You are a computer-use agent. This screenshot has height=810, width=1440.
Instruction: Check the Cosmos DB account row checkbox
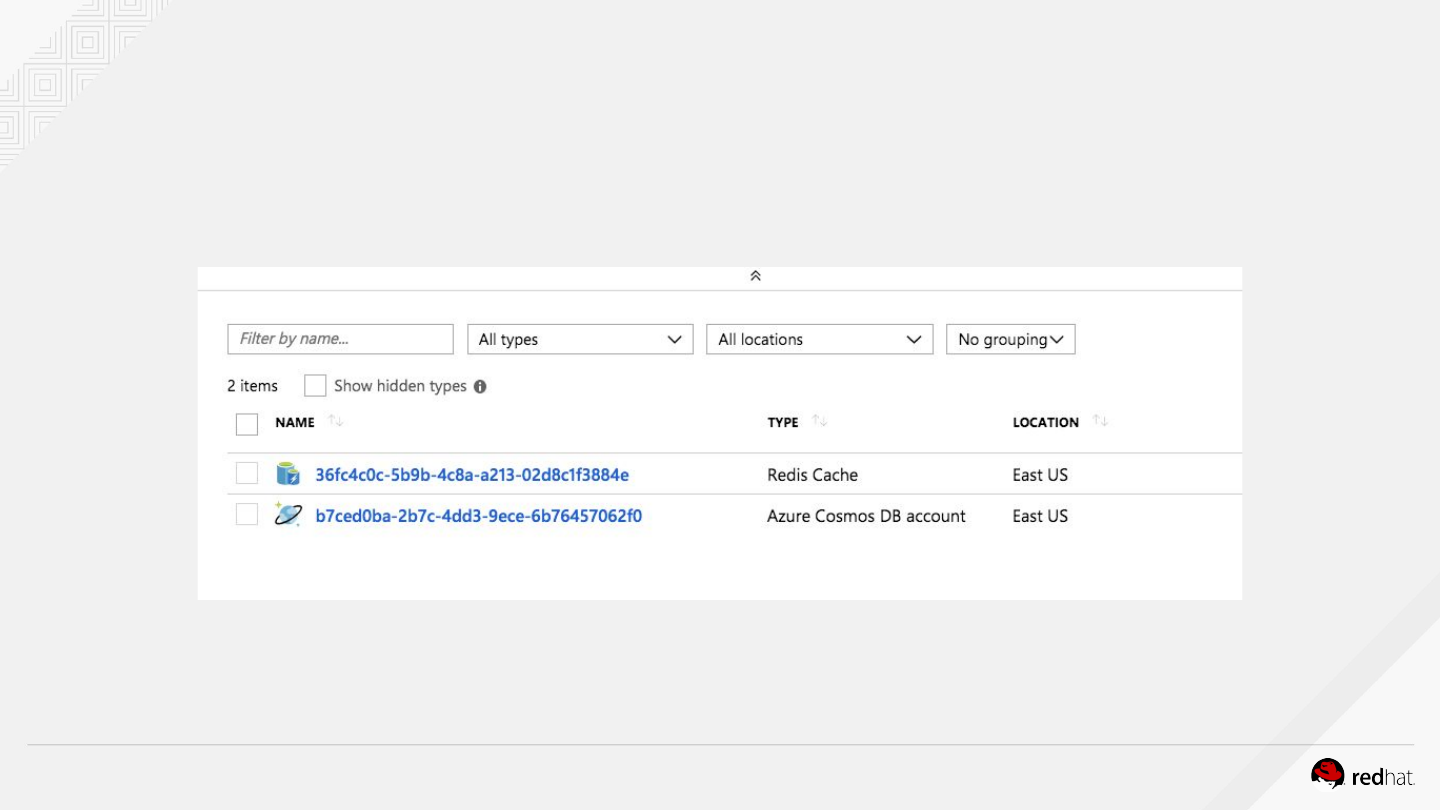click(x=247, y=515)
